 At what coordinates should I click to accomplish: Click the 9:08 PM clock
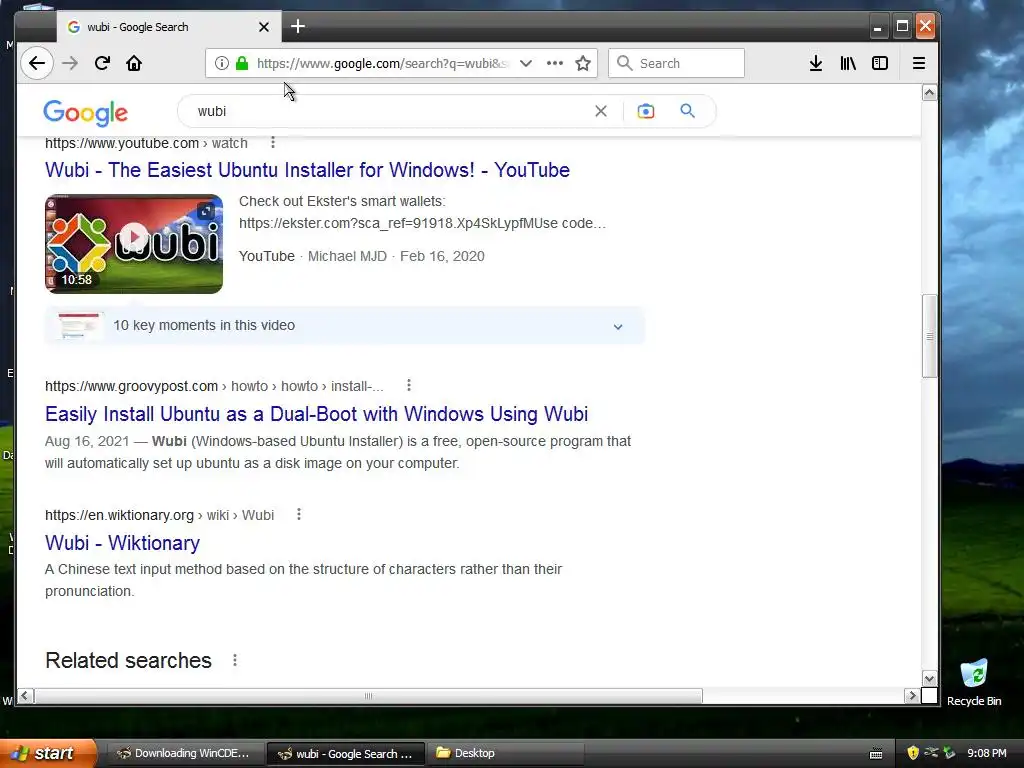pos(987,753)
